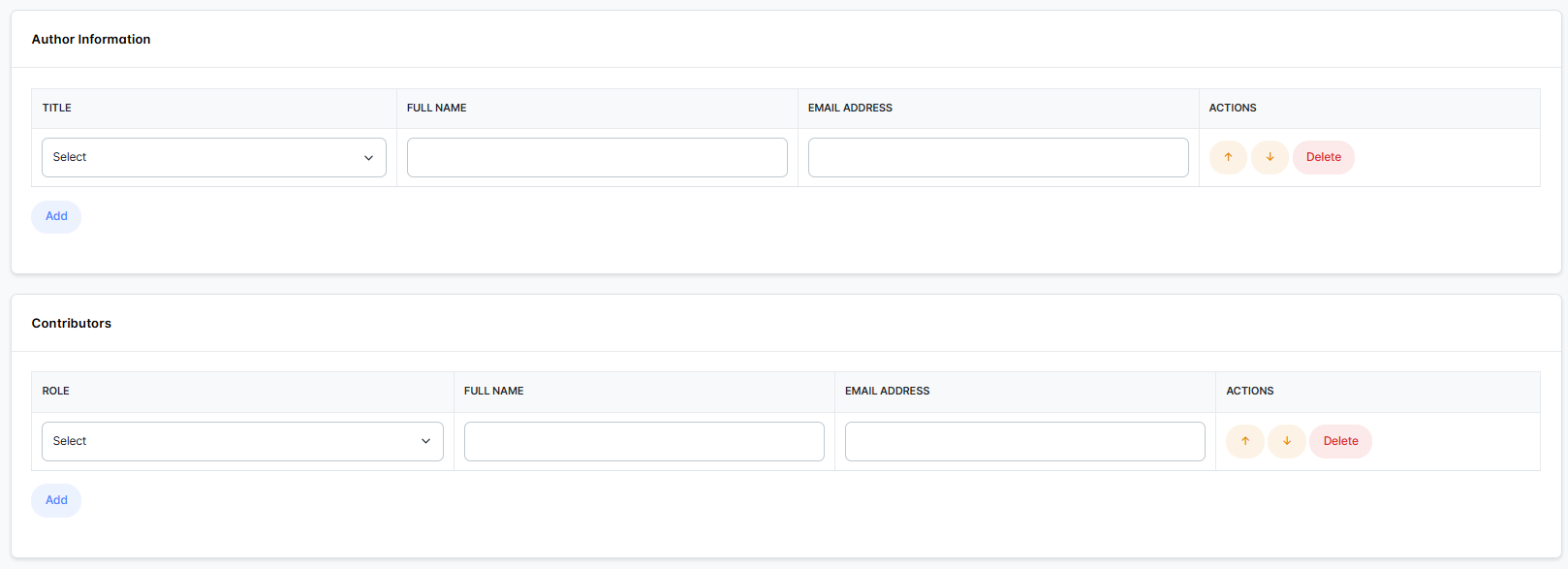This screenshot has height=569, width=1568.
Task: Click ACTIONS header in the Author Information table
Action: pos(1233,108)
